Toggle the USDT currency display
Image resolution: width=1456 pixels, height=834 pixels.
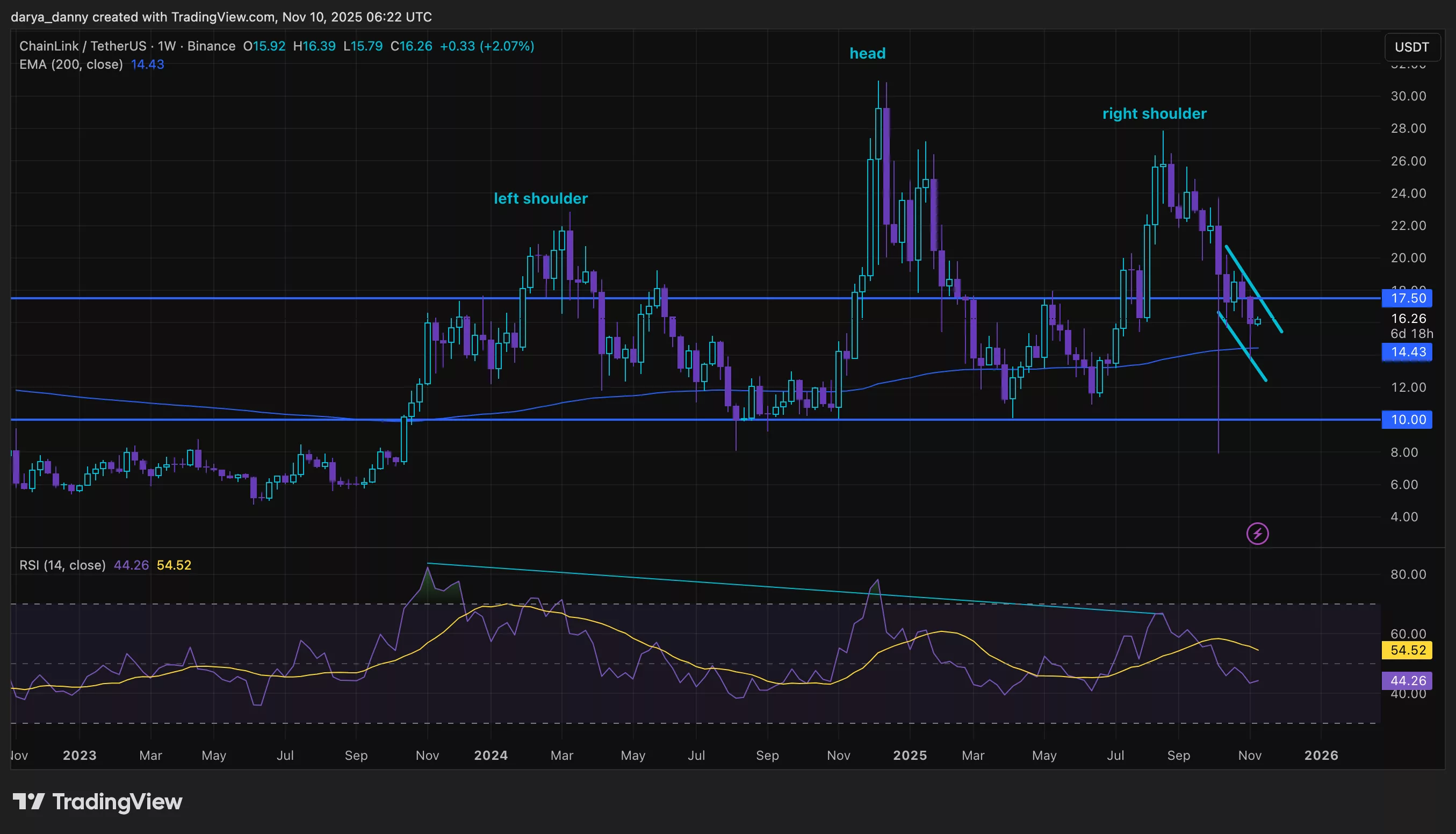1412,47
